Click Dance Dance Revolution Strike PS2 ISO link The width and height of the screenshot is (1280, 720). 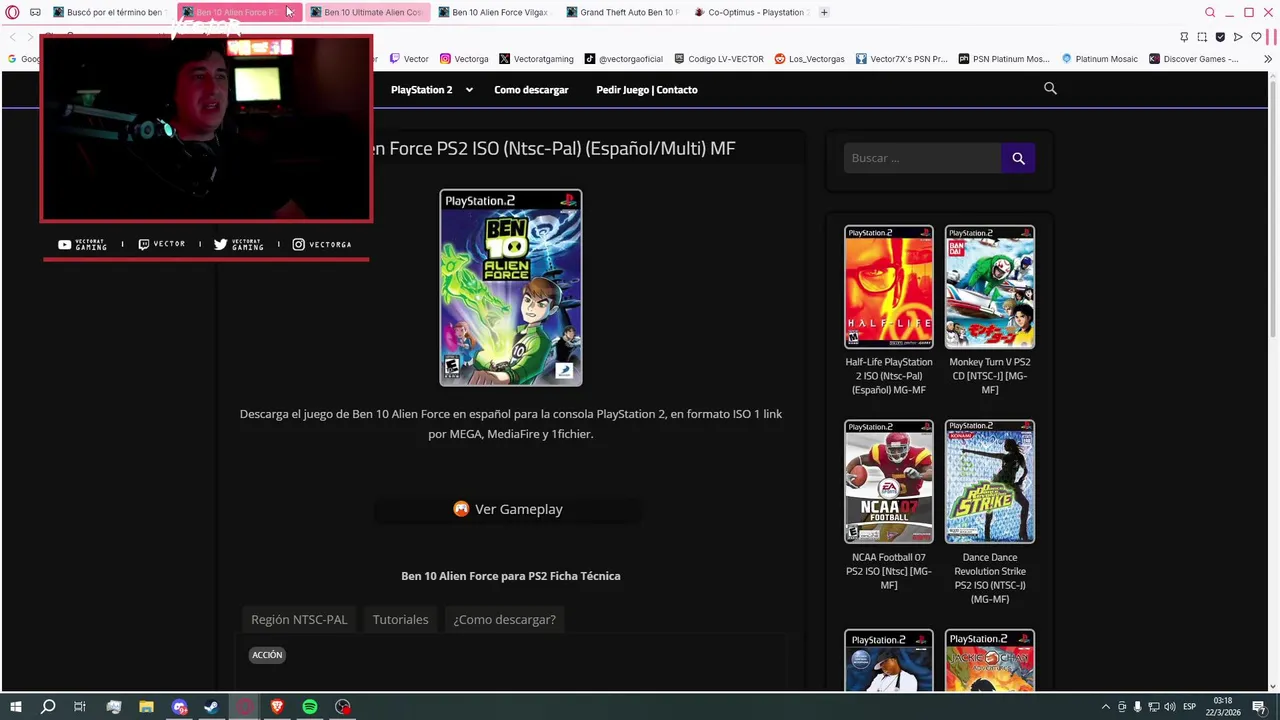click(x=990, y=578)
